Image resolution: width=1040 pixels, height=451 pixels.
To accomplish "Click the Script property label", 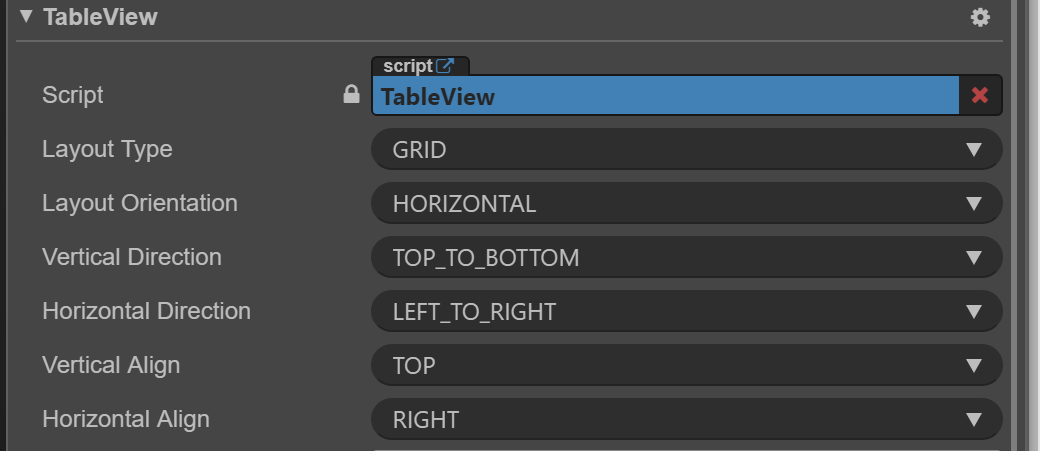I will pos(73,96).
